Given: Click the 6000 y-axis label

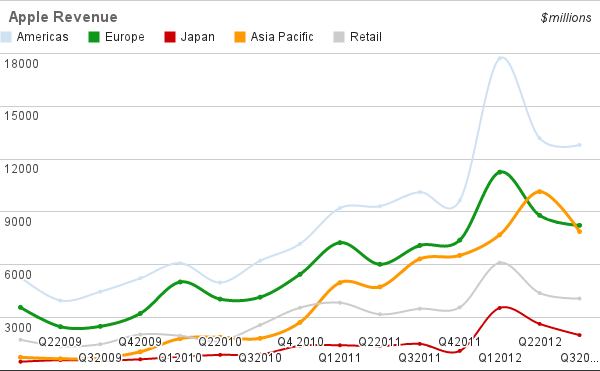Looking at the screenshot, I should point(18,274).
